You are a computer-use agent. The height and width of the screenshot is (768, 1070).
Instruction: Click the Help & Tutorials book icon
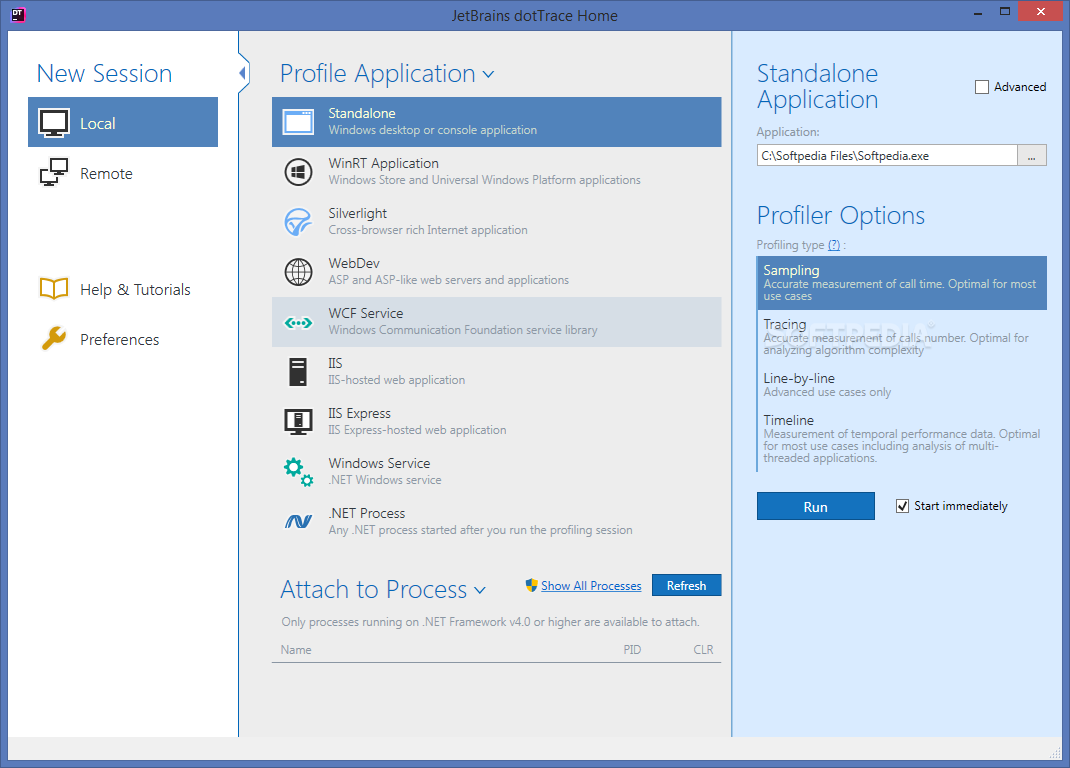click(54, 289)
